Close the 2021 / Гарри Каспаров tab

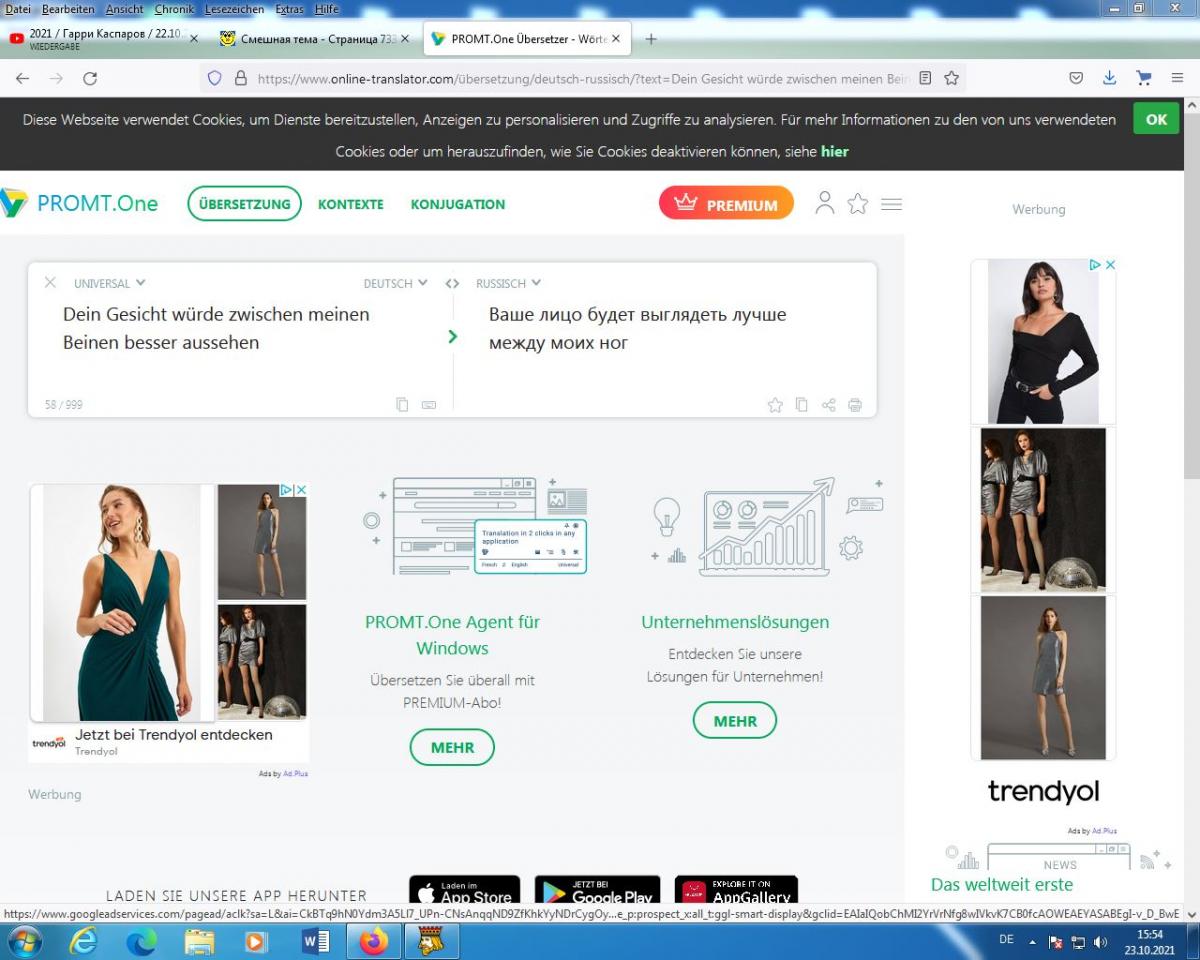point(194,39)
